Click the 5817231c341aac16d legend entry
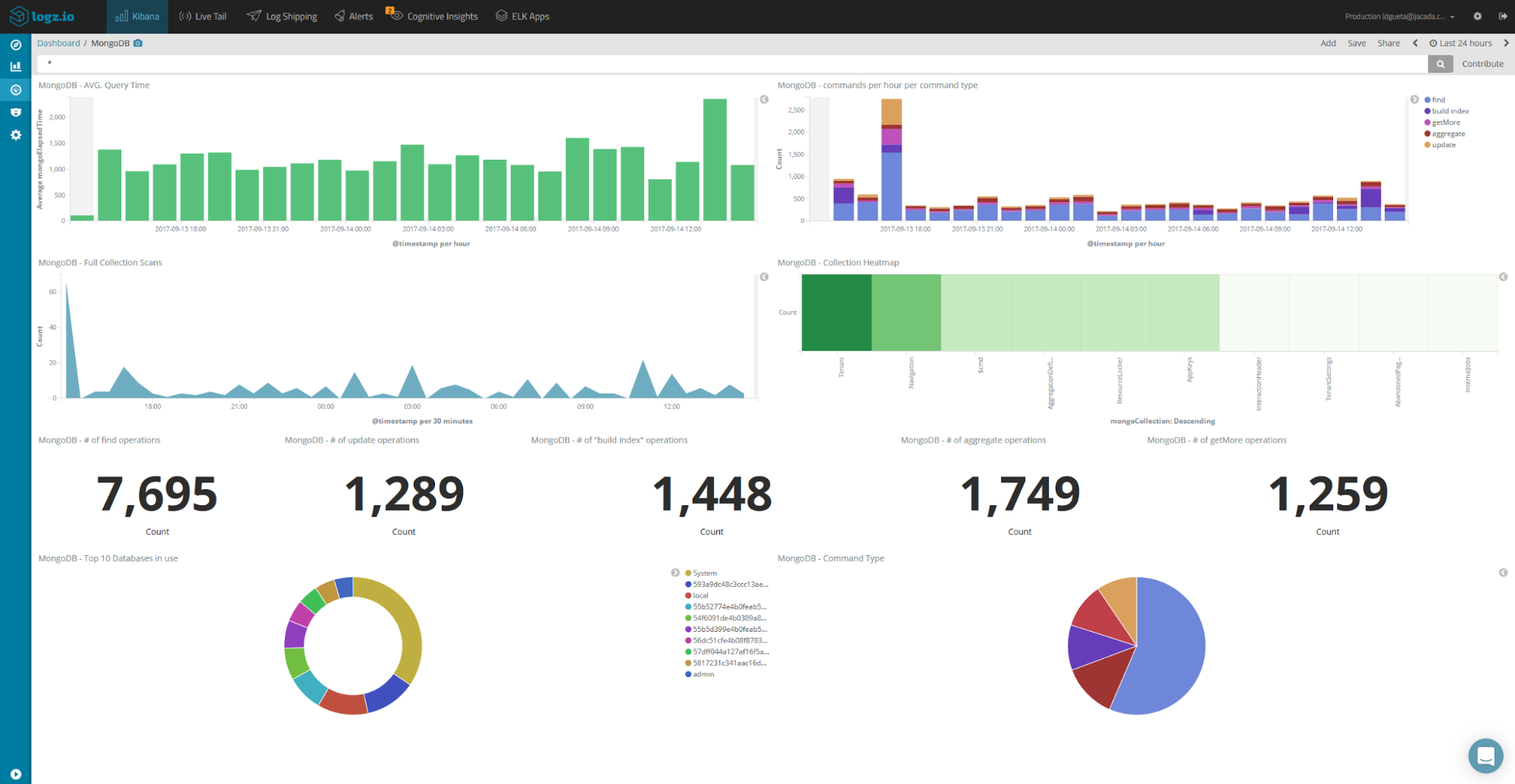The width and height of the screenshot is (1515, 784). pos(727,663)
